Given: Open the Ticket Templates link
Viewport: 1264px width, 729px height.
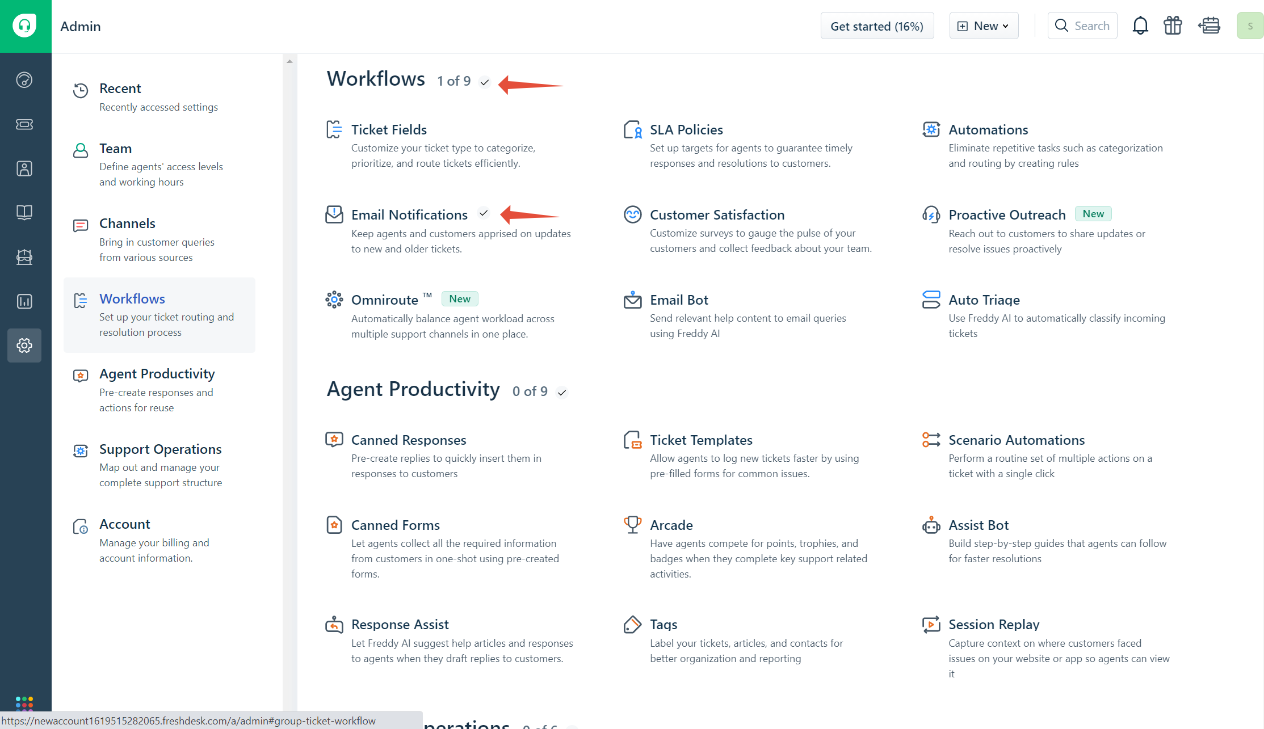Looking at the screenshot, I should point(701,440).
